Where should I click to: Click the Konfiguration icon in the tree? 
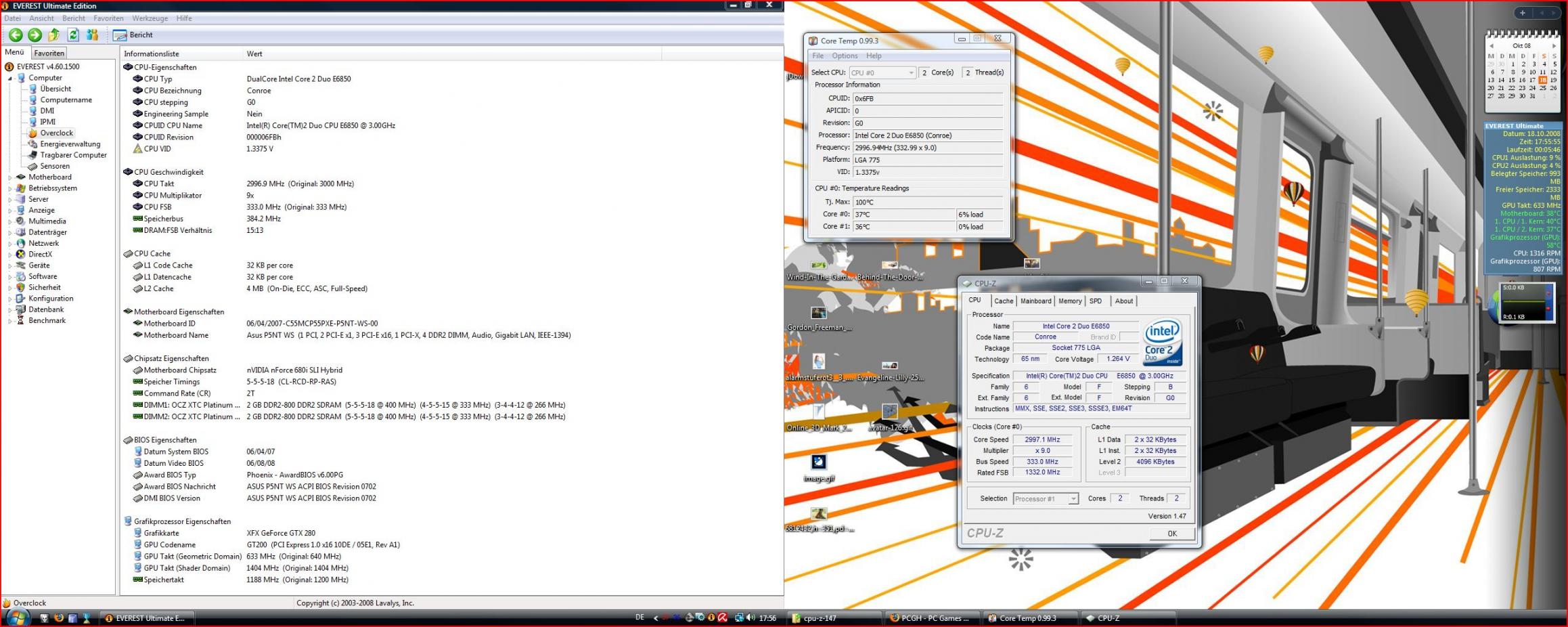tap(21, 299)
